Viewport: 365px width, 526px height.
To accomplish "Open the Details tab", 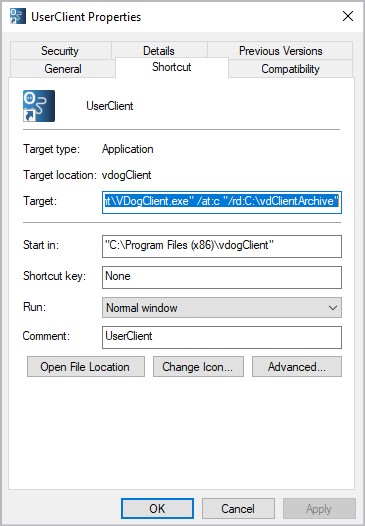I will pyautogui.click(x=159, y=51).
